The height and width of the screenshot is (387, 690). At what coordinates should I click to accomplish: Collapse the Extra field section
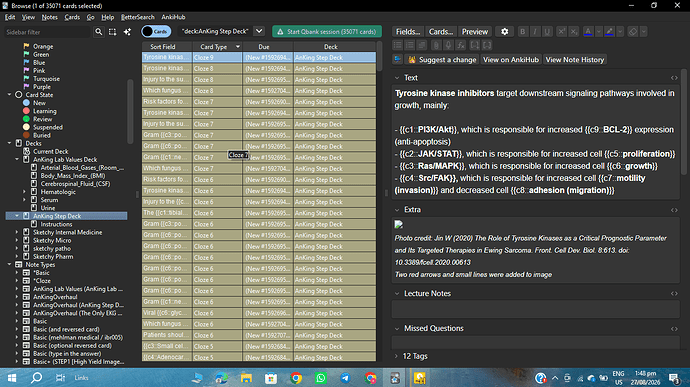[x=397, y=210]
